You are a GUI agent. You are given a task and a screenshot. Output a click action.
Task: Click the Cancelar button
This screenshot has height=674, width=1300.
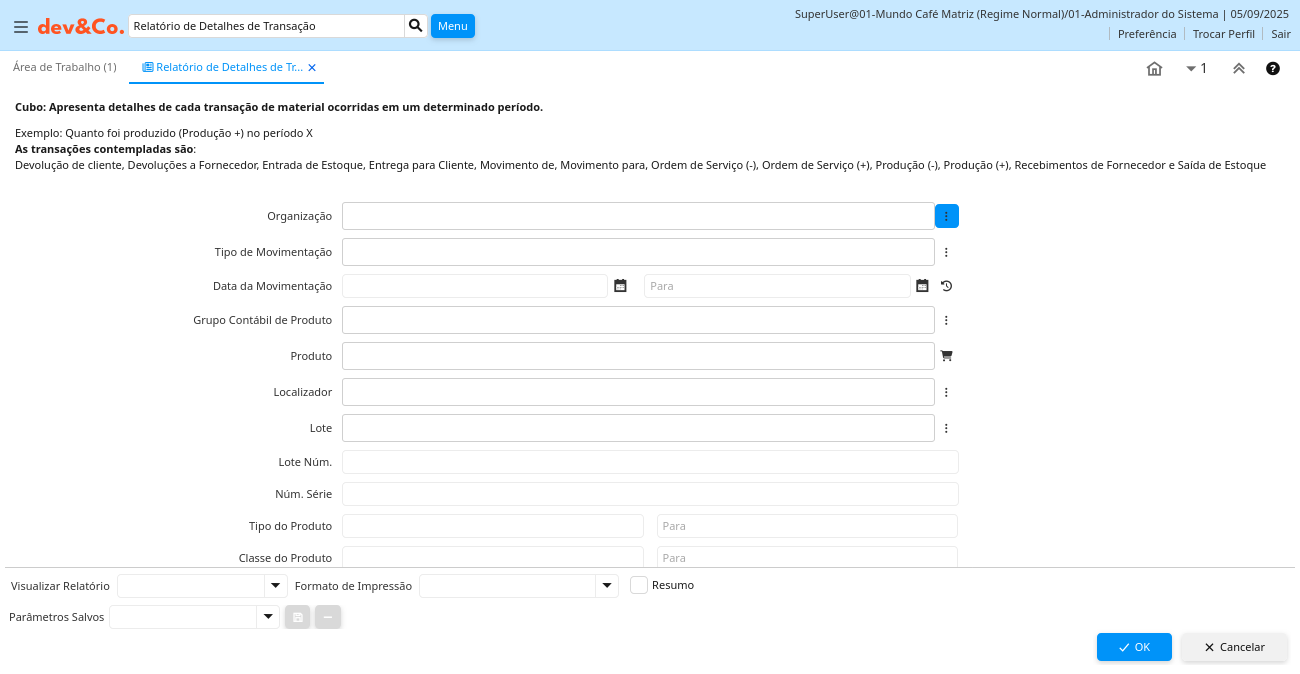point(1234,647)
